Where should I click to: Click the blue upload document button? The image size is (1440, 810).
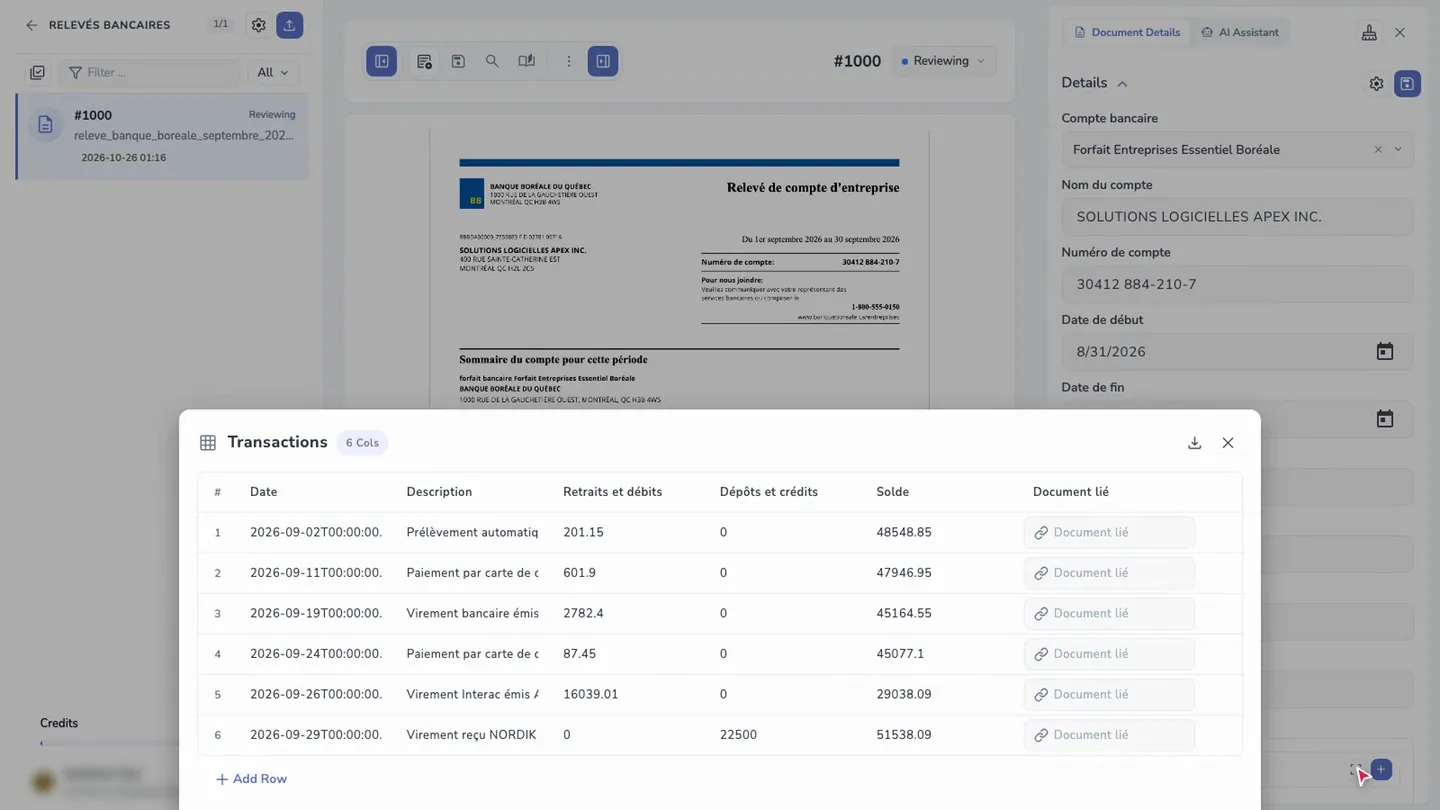[x=289, y=25]
